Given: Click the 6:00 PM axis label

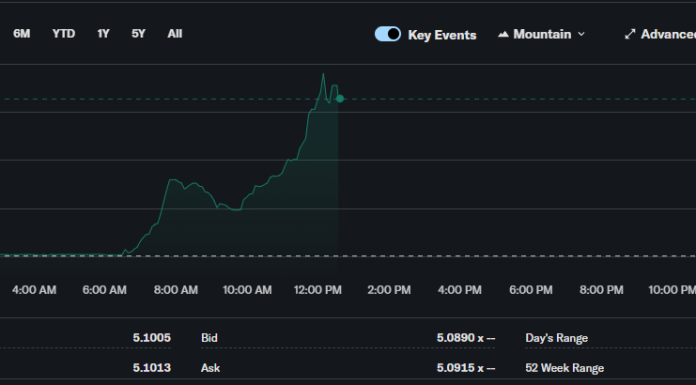Looking at the screenshot, I should tap(531, 290).
